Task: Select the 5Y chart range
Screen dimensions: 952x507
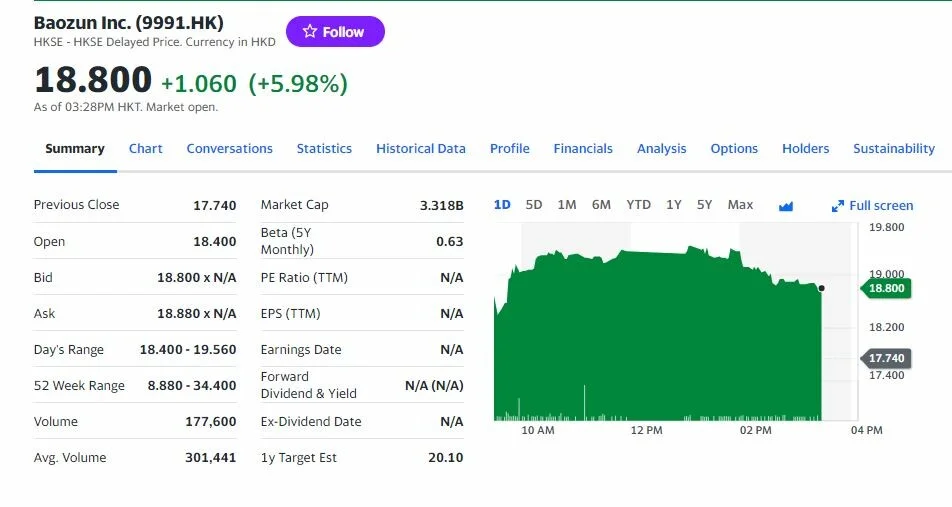Action: pos(704,205)
